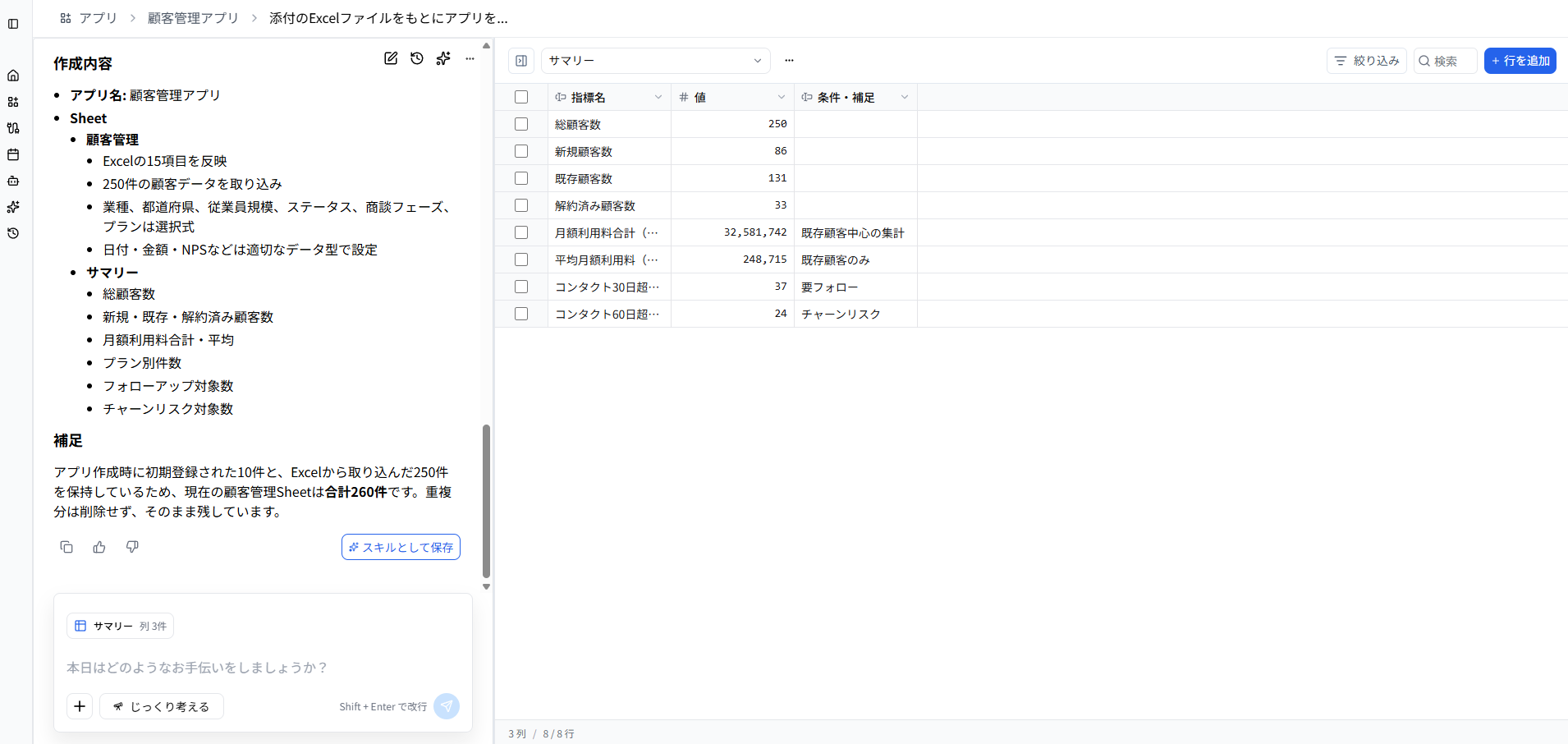Click the plus attachment button in chat

click(80, 706)
